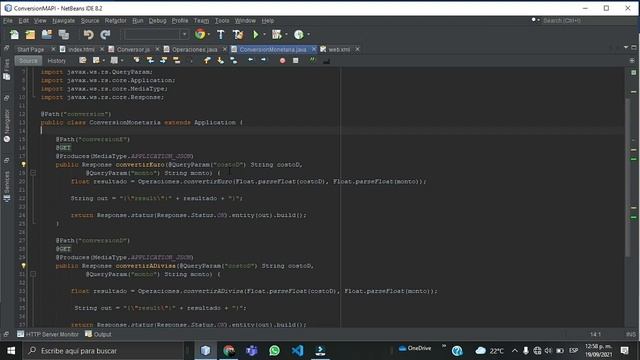
Task: Comment out the selected code lines
Action: tap(313, 60)
